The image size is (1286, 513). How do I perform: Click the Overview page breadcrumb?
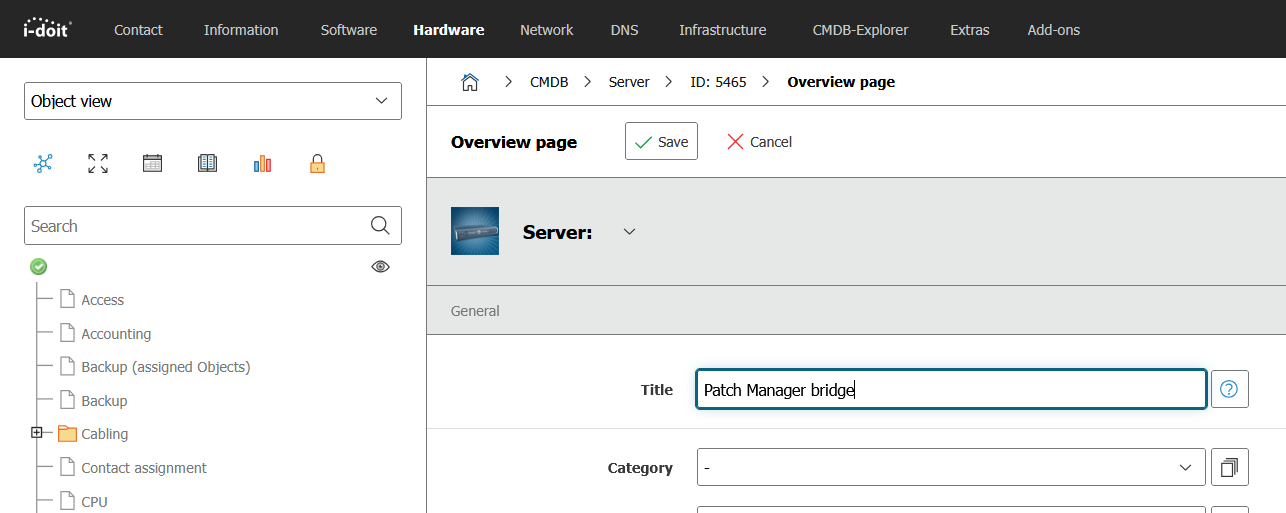[x=841, y=82]
